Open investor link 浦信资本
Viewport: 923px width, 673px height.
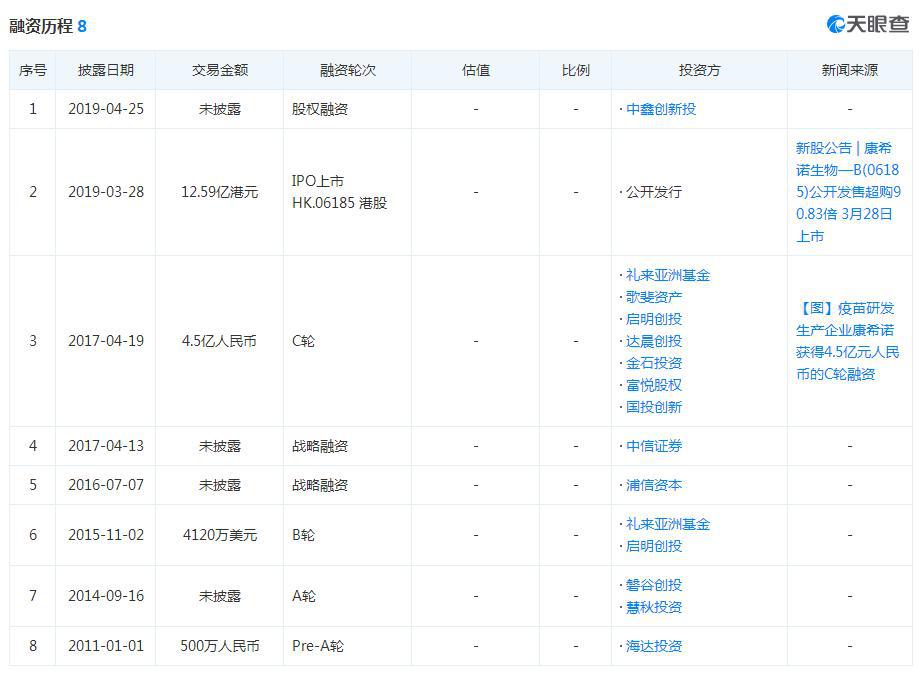tap(654, 485)
